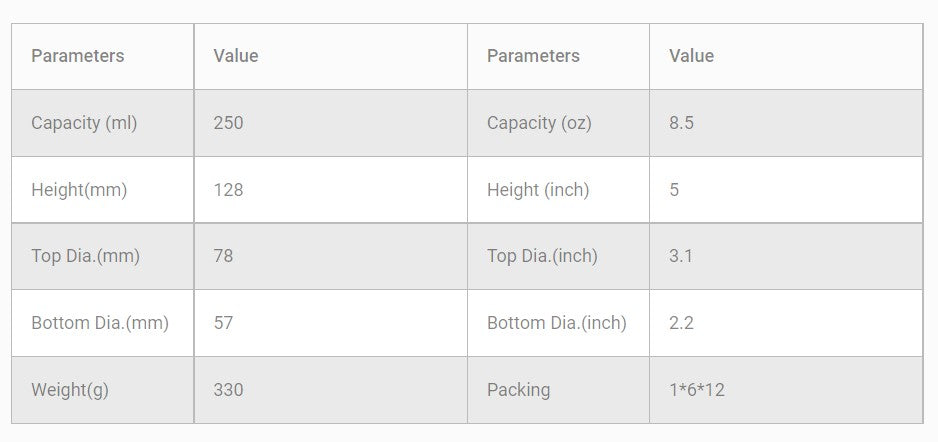Viewport: 938px width, 442px height.
Task: Click the Capacity (oz) label cell
Action: click(x=539, y=123)
